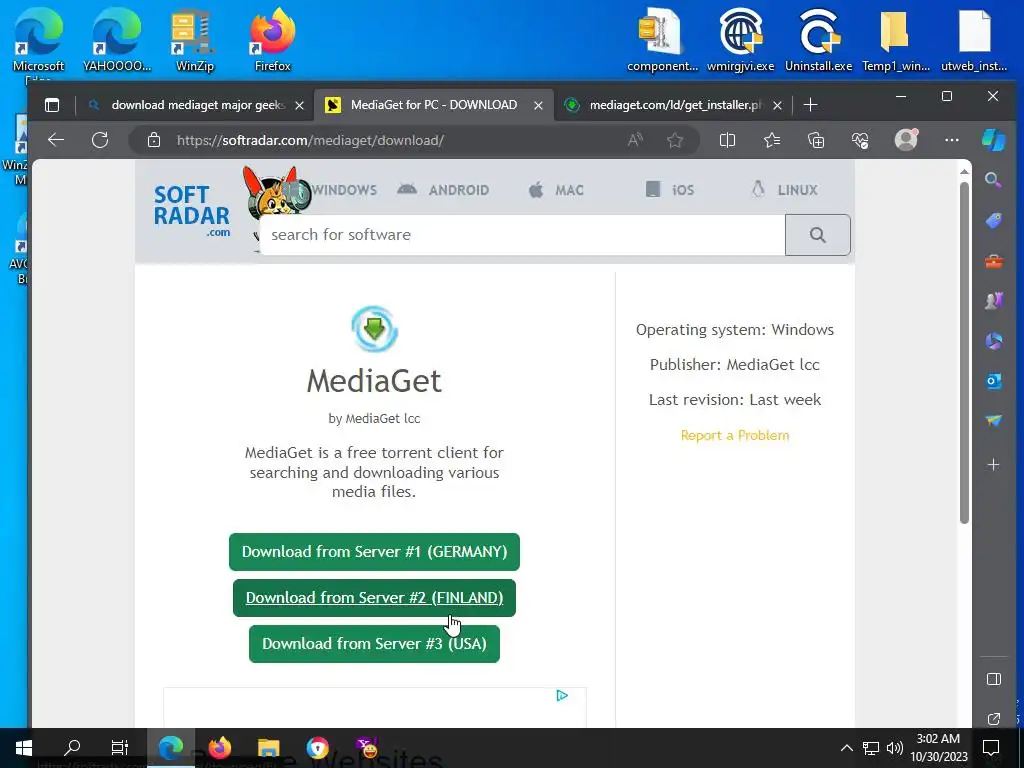Reload the page with the refresh icon

[100, 140]
